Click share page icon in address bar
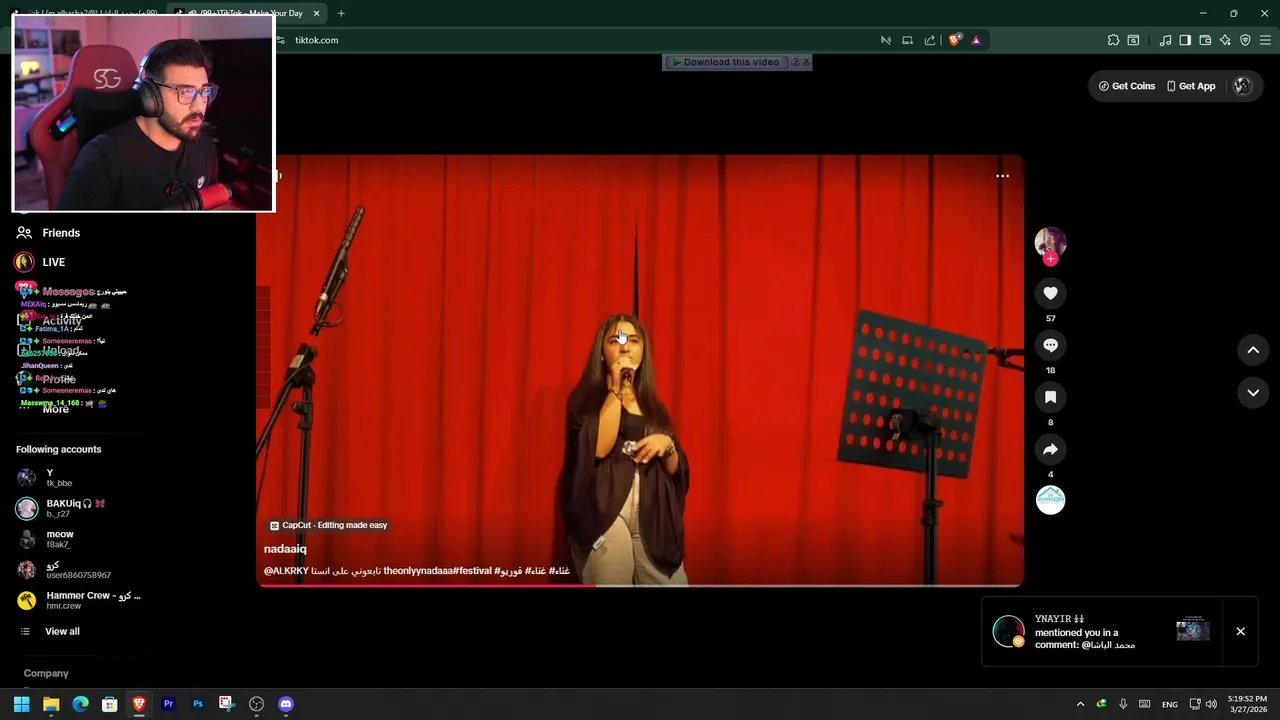The image size is (1280, 720). tap(930, 40)
